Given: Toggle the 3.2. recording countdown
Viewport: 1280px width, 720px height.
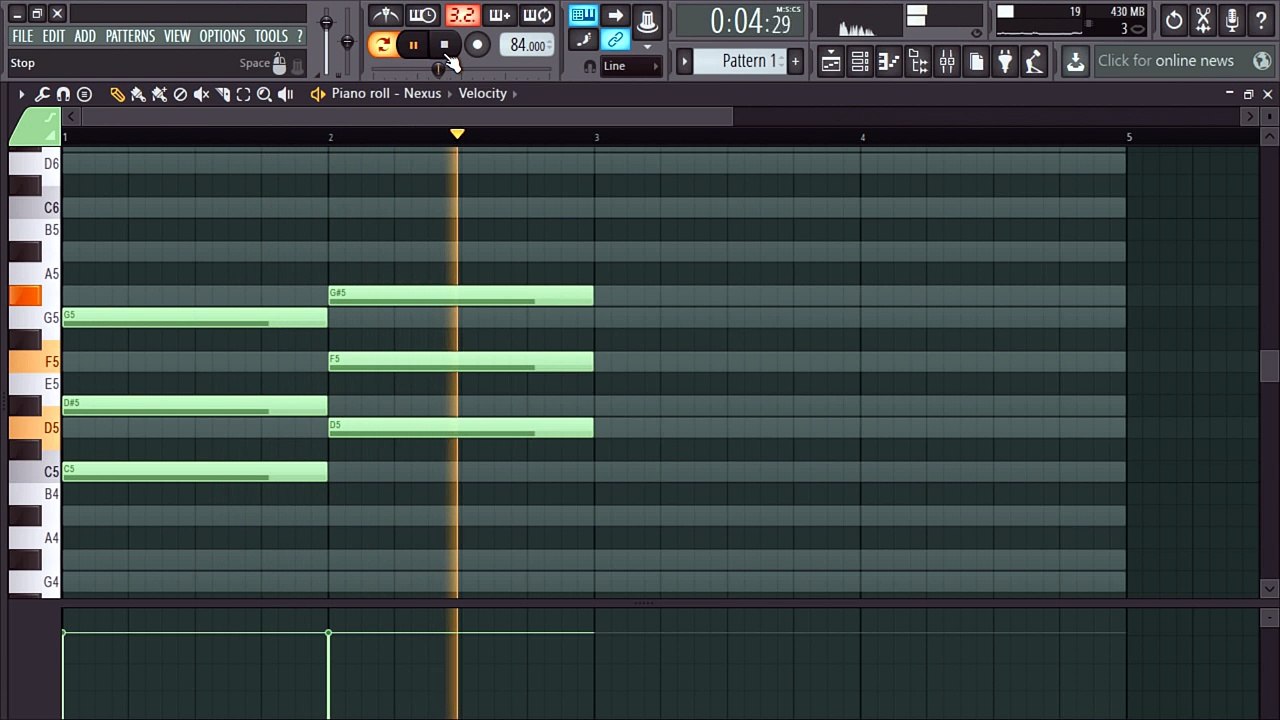Looking at the screenshot, I should click(461, 15).
